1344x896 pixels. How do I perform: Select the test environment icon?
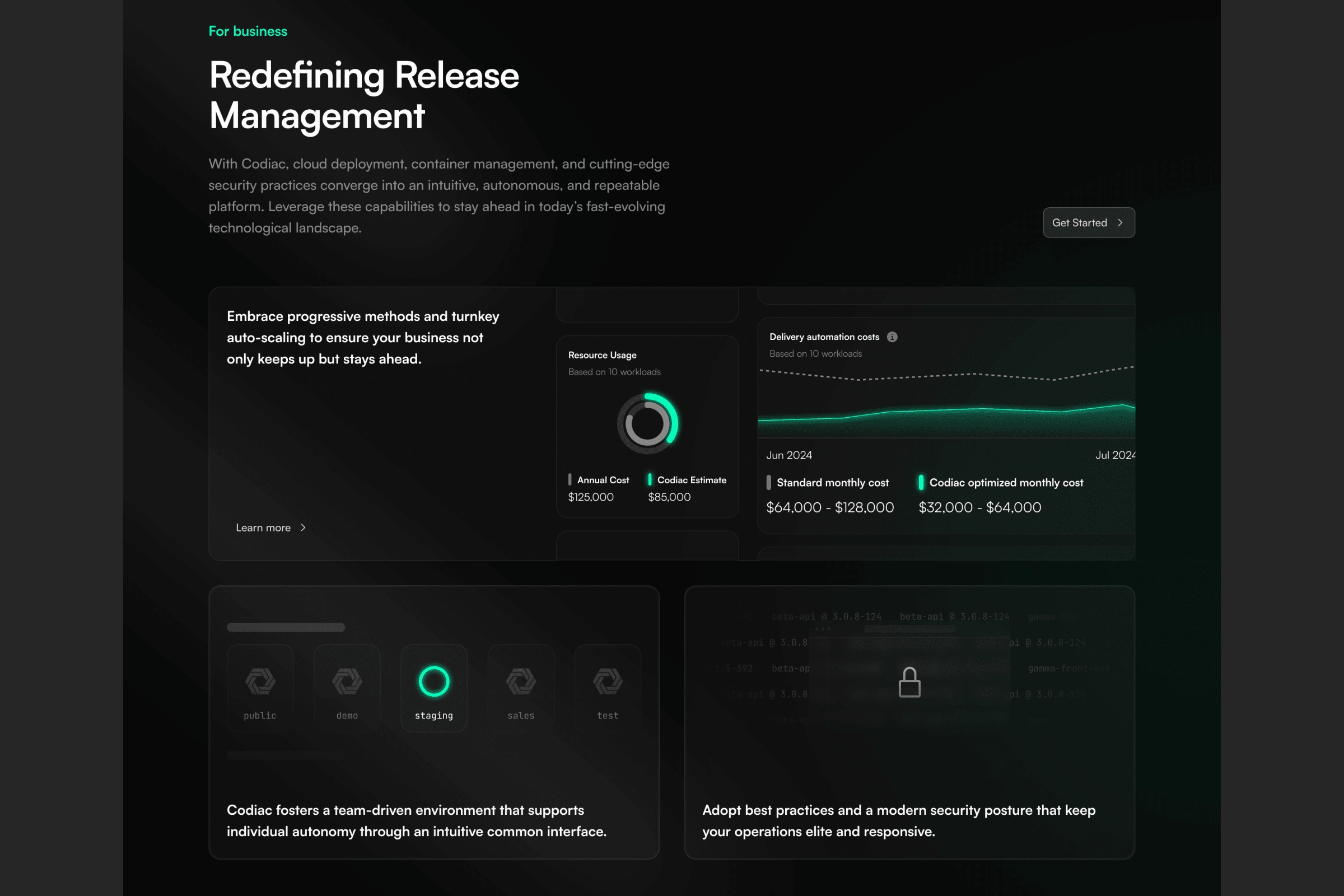coord(608,681)
